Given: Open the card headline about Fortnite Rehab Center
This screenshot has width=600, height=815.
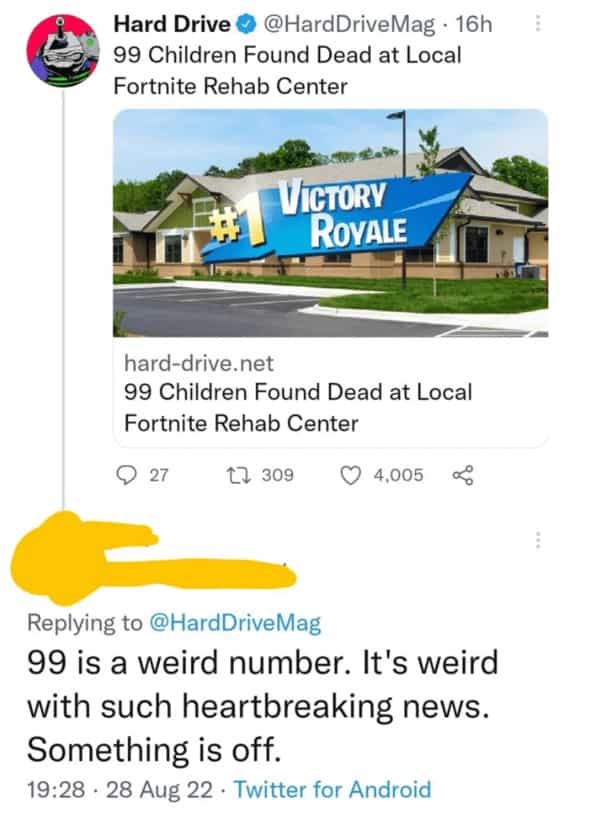Looking at the screenshot, I should tap(298, 408).
